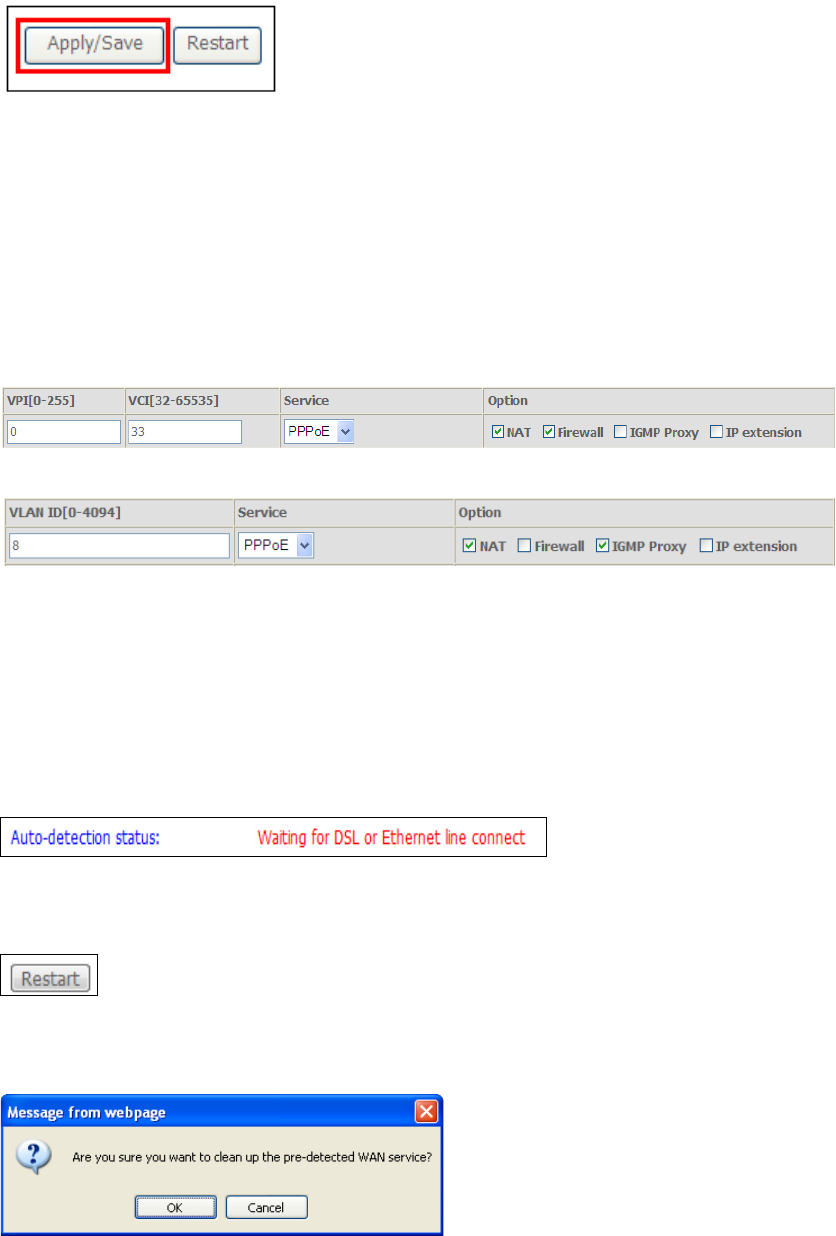Image resolution: width=836 pixels, height=1236 pixels.
Task: Cancel the clean up dialog
Action: click(x=266, y=1207)
